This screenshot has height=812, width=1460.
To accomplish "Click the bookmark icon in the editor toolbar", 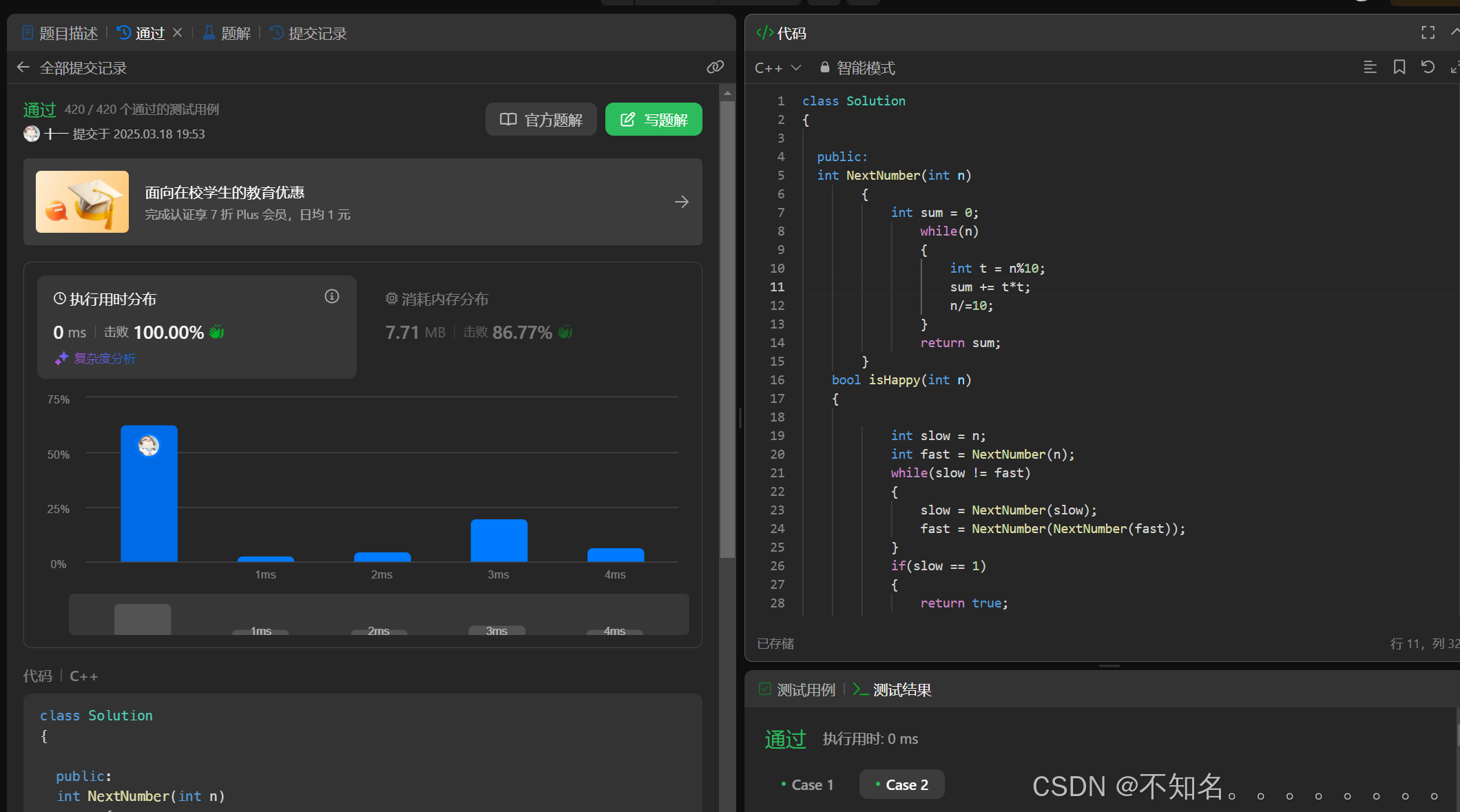I will (x=1399, y=67).
